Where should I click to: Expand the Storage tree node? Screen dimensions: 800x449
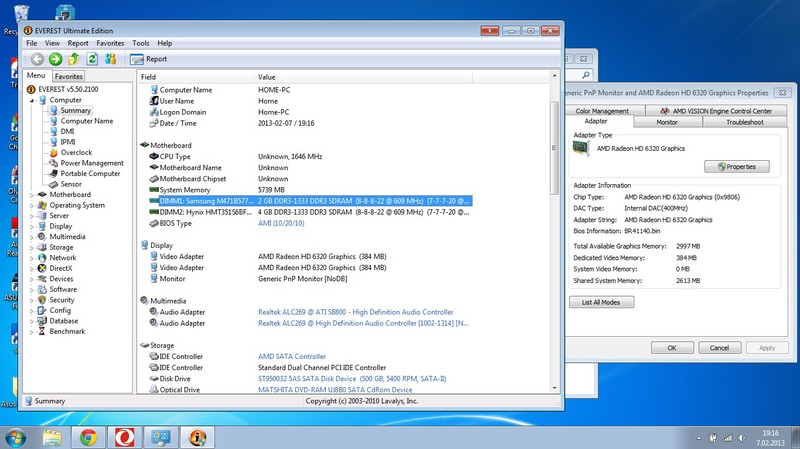(32, 247)
